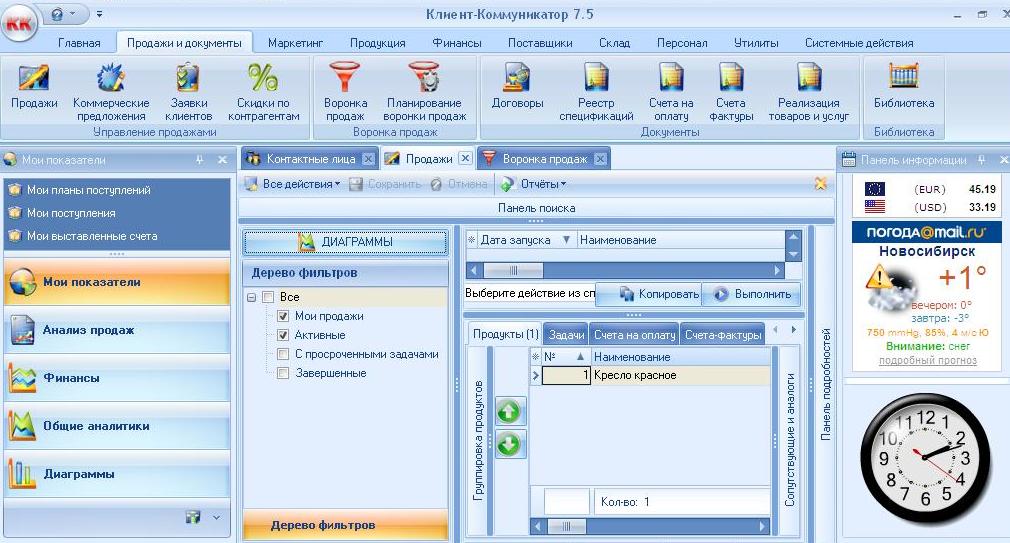1010x543 pixels.
Task: Open Диаграммы navigation section
Action: pyautogui.click(x=117, y=474)
